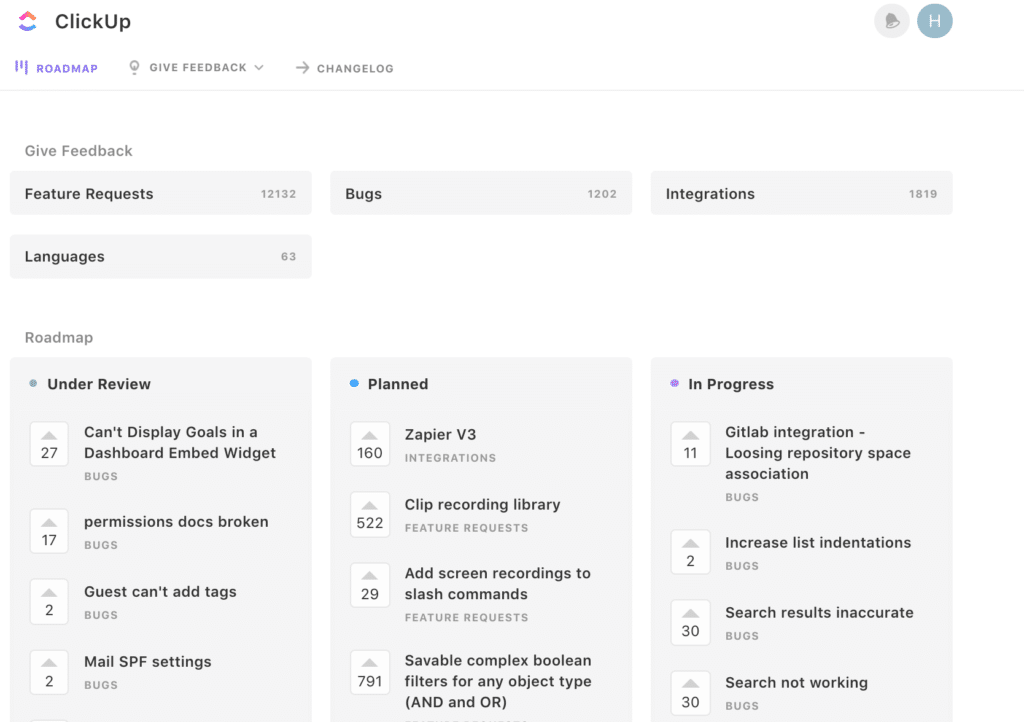Screen dimensions: 1024x722
Task: Upvote Gitlab integration post
Action: click(690, 444)
